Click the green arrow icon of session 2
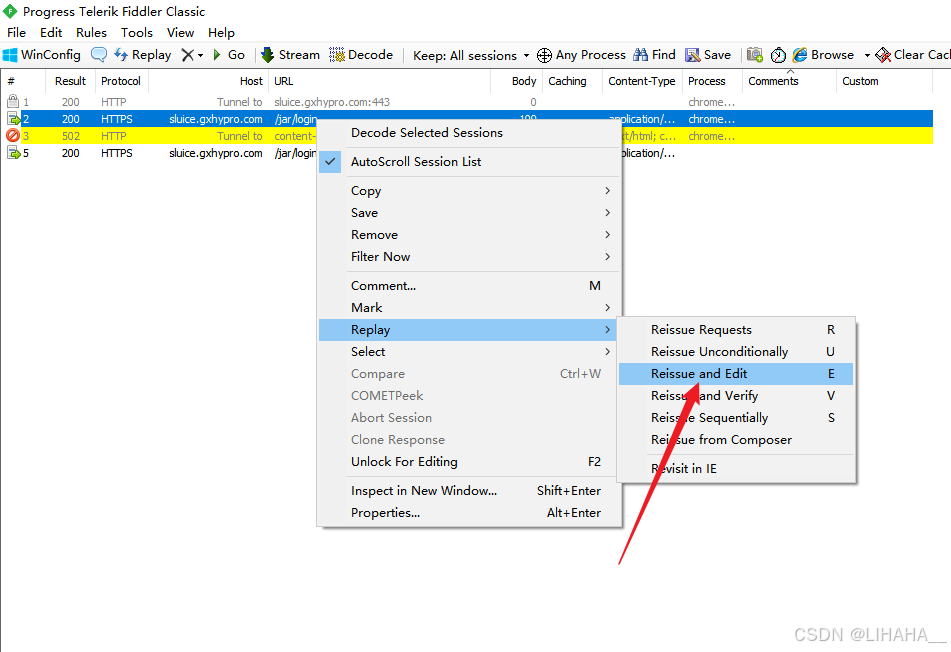 [13, 119]
